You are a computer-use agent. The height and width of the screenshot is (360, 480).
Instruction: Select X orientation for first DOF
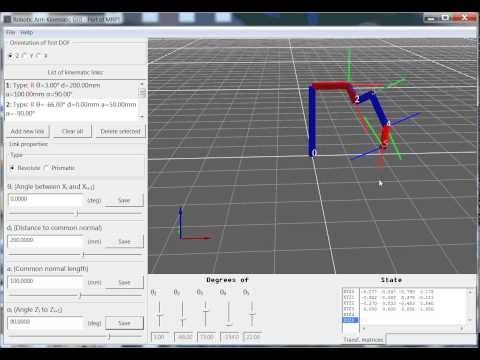43,56
